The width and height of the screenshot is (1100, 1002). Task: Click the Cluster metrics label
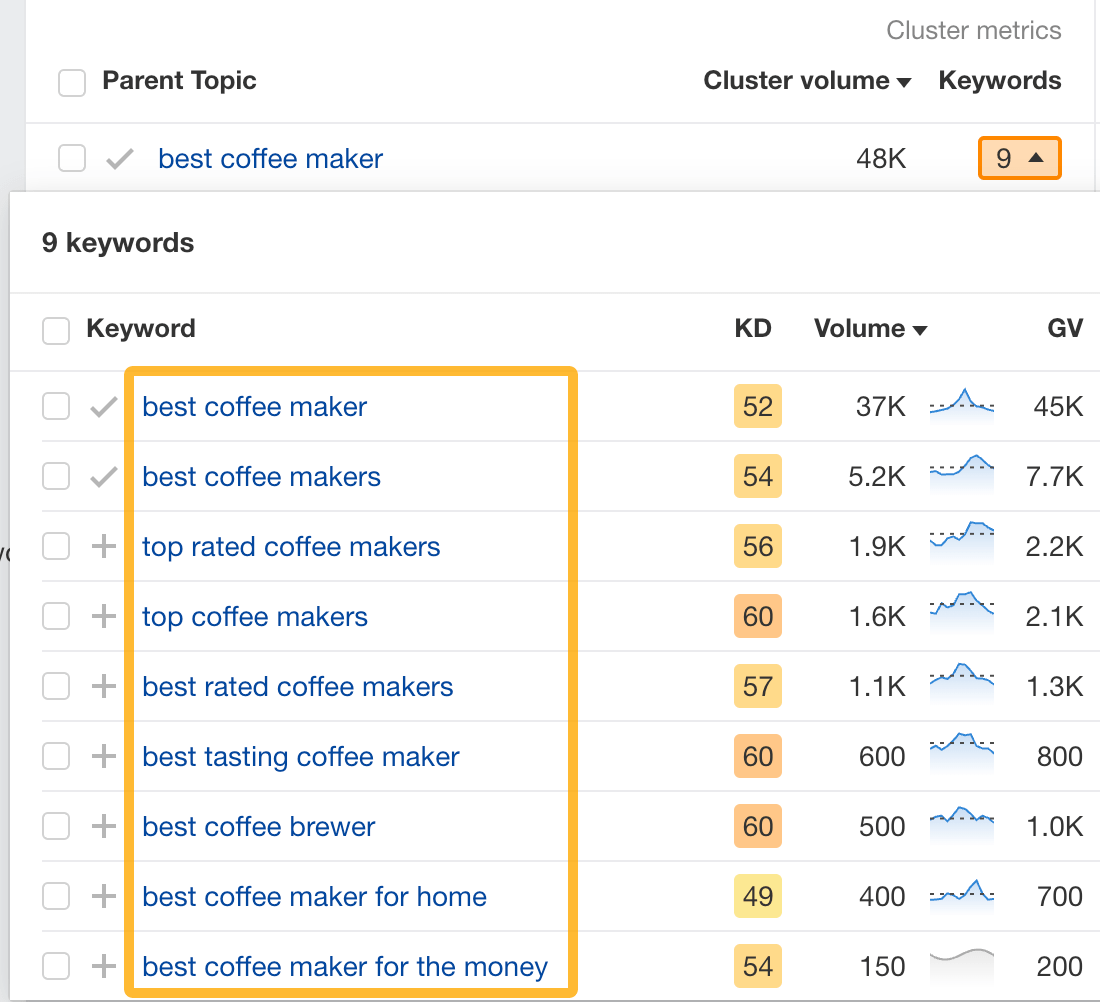tap(973, 30)
